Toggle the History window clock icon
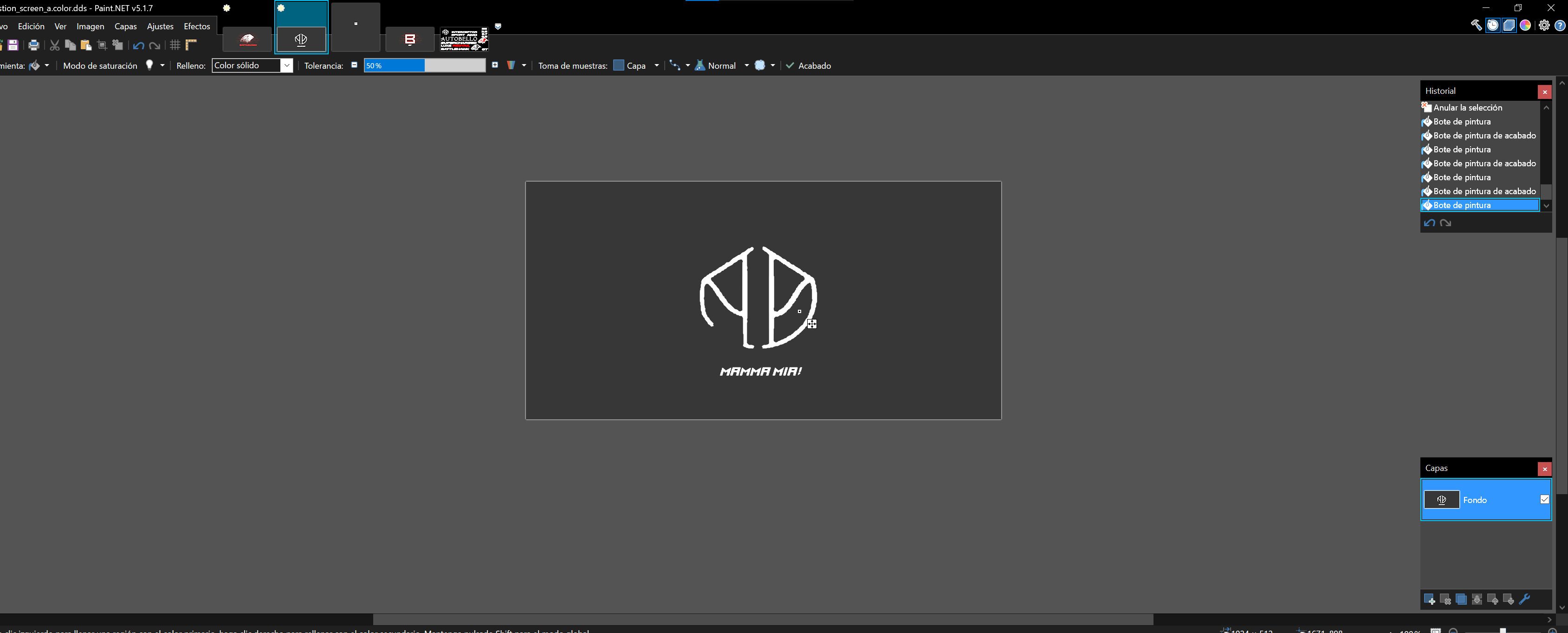The image size is (1568, 633). (1492, 25)
